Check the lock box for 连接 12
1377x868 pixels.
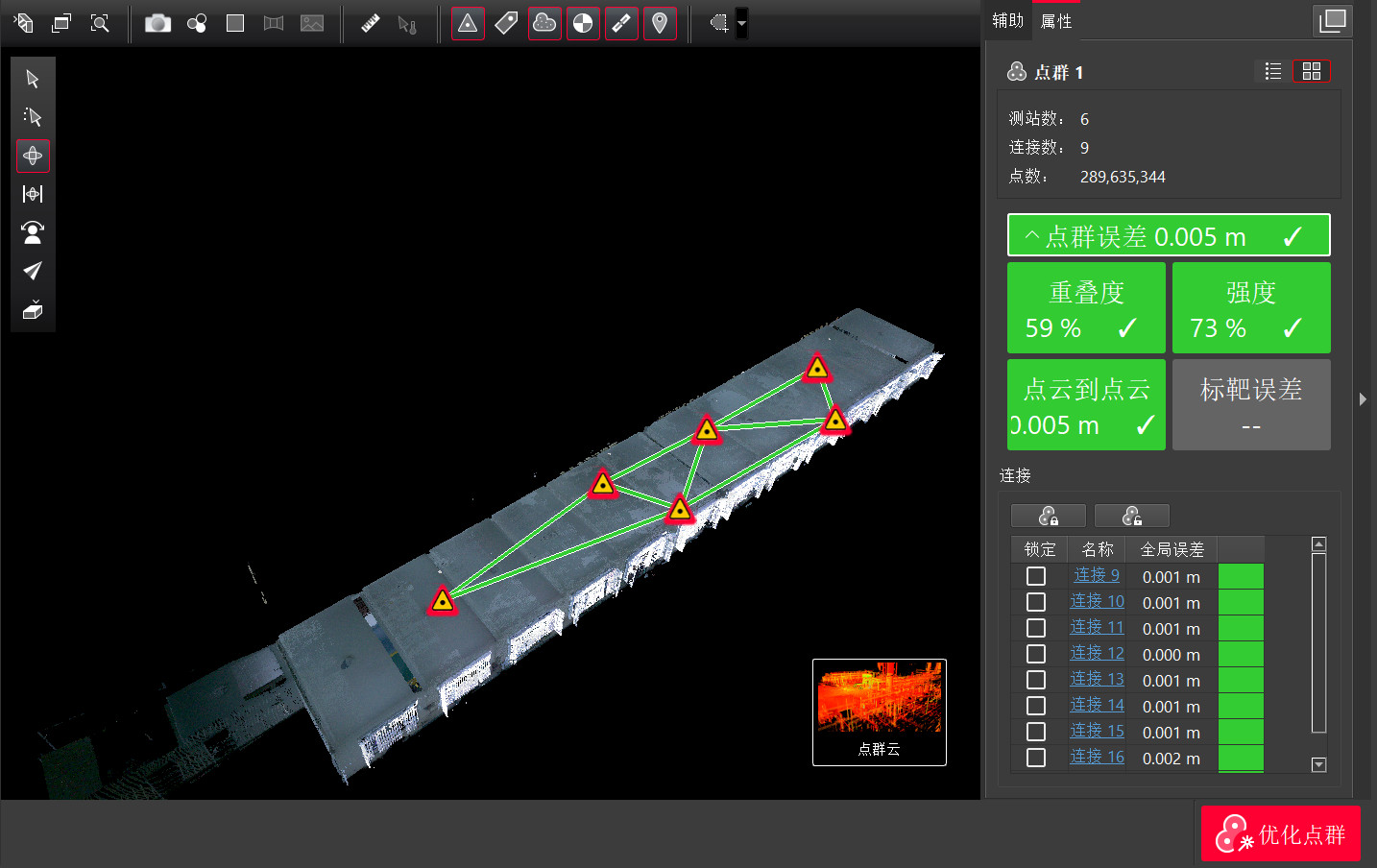click(1036, 654)
